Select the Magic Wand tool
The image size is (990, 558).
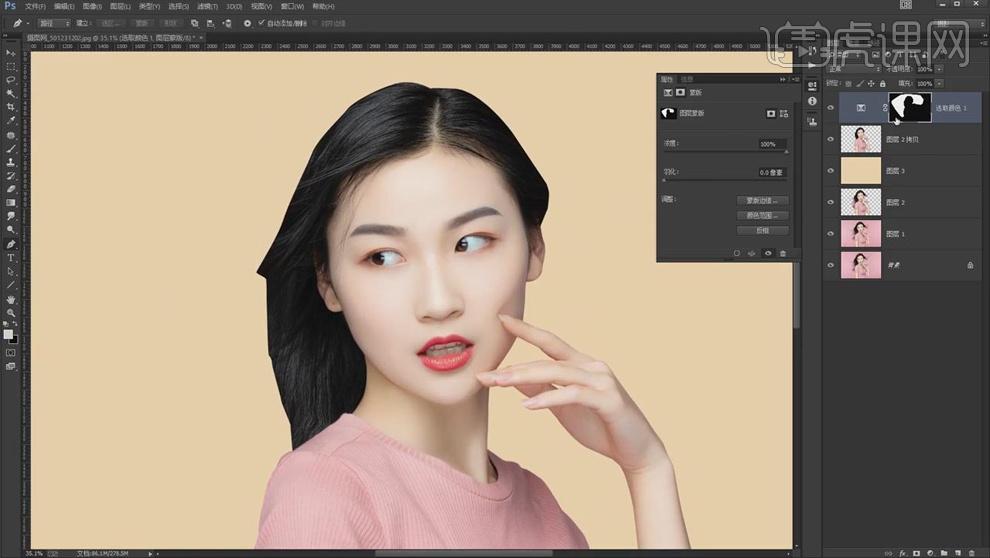coord(11,93)
